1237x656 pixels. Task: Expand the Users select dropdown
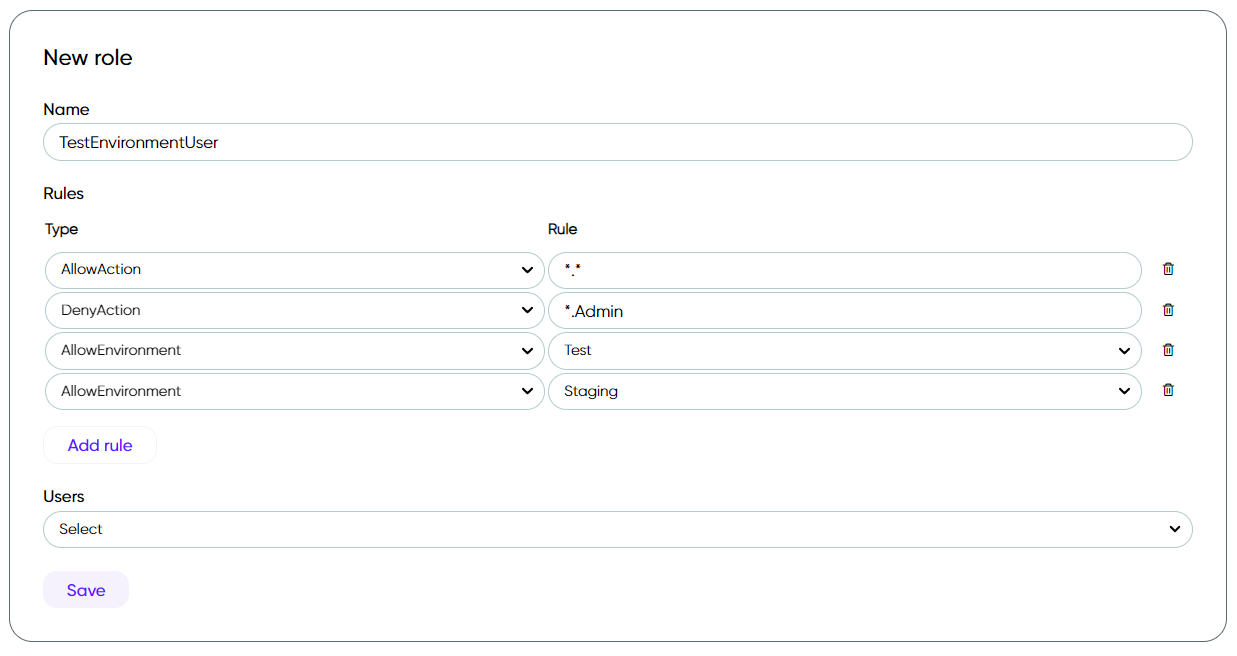pyautogui.click(x=618, y=529)
